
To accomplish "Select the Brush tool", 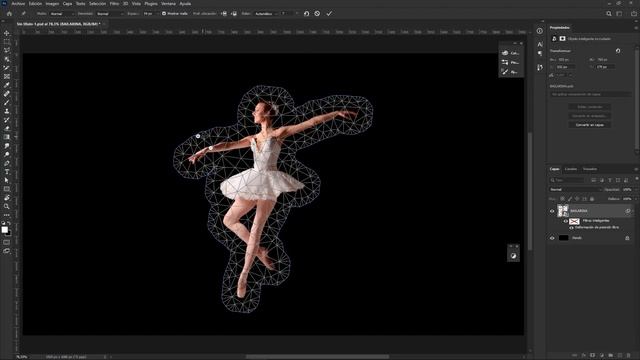I will point(7,102).
